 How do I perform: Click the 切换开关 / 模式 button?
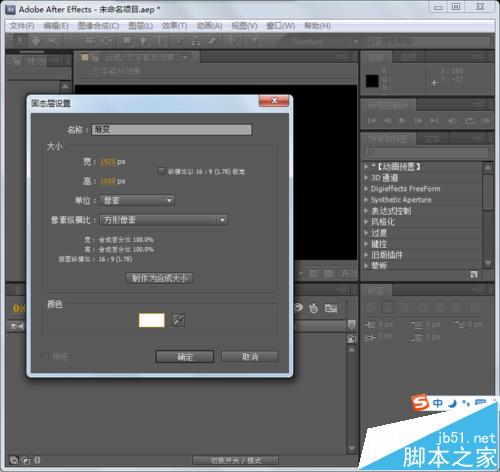click(236, 460)
